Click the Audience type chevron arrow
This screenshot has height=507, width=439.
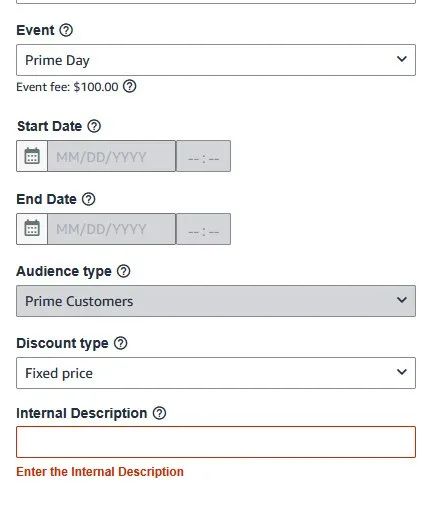pos(402,300)
